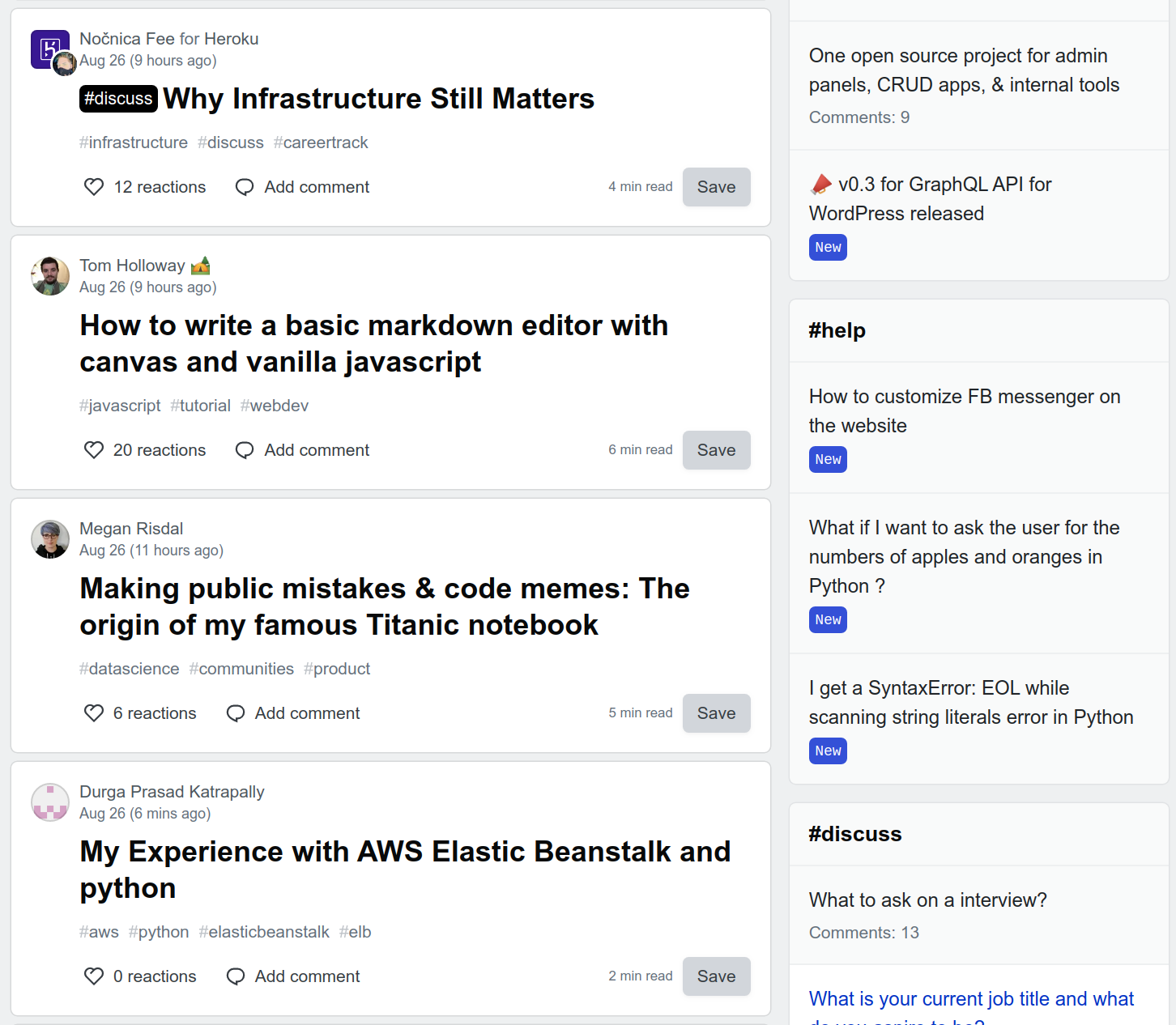The height and width of the screenshot is (1025, 1176).
Task: Save the AWS Elastic Beanstalk post
Action: [716, 976]
